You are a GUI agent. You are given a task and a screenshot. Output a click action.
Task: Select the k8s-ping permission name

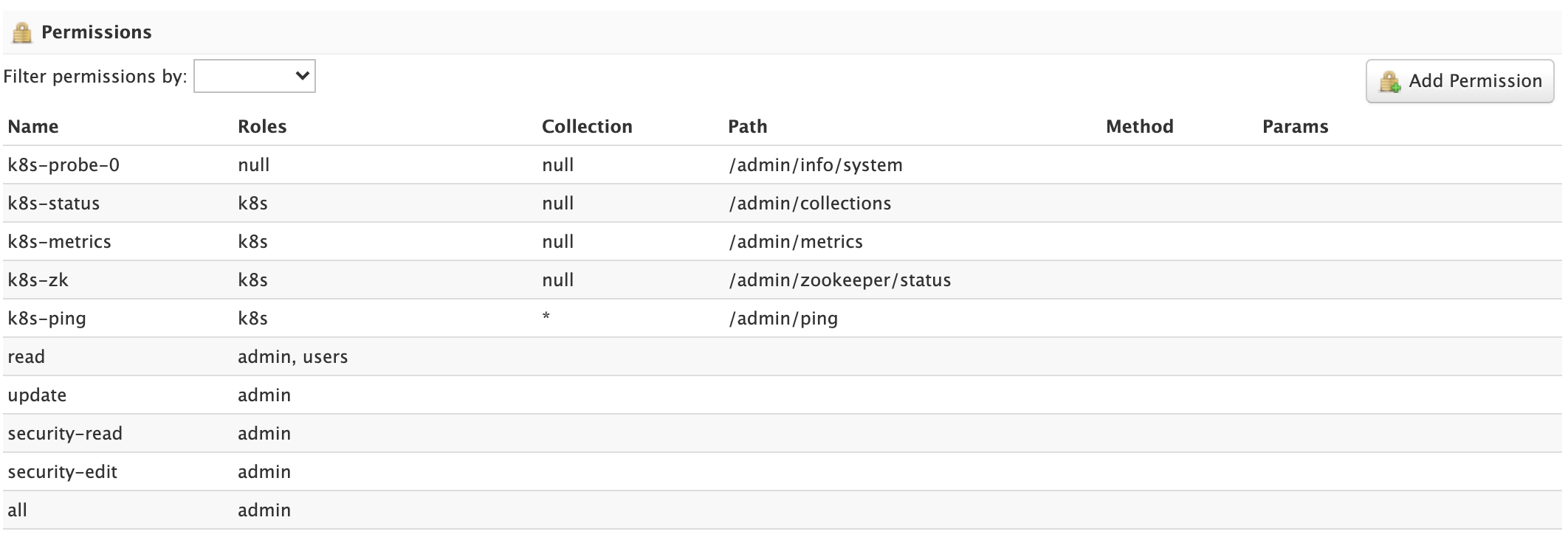click(x=47, y=319)
